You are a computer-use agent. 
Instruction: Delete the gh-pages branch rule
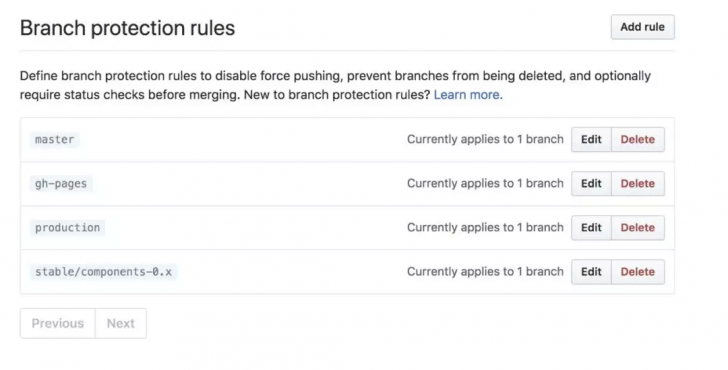coord(638,183)
